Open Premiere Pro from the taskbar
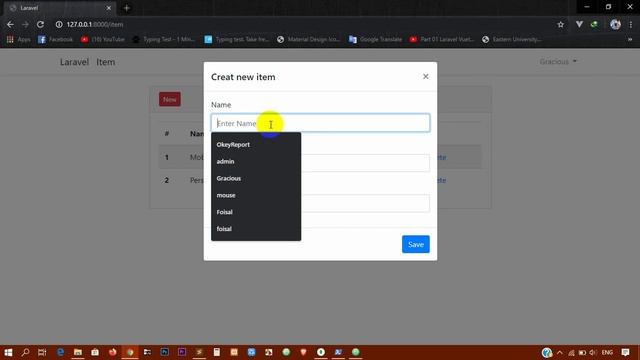 point(182,352)
